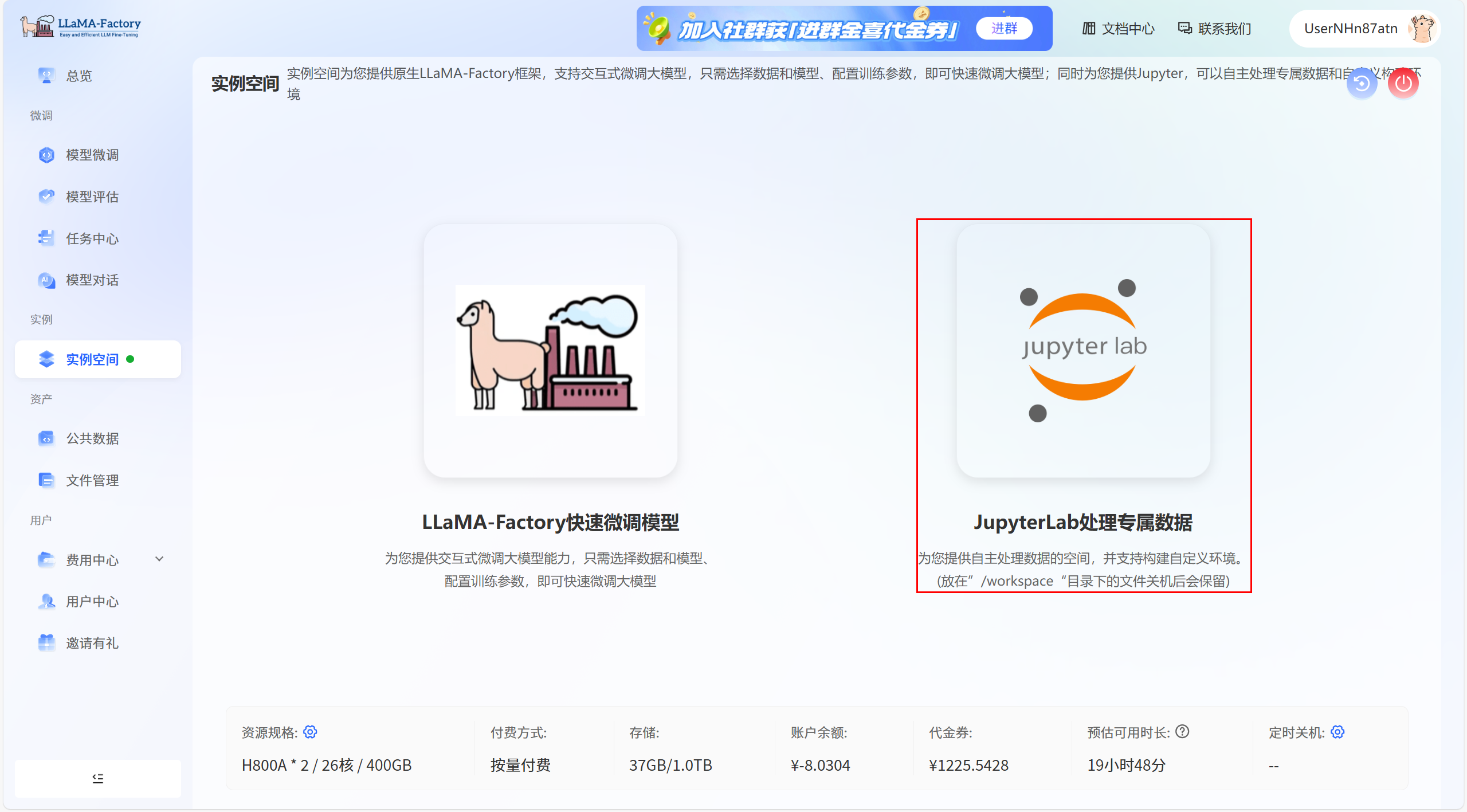
Task: Open resource spec settings gear
Action: pos(310,732)
